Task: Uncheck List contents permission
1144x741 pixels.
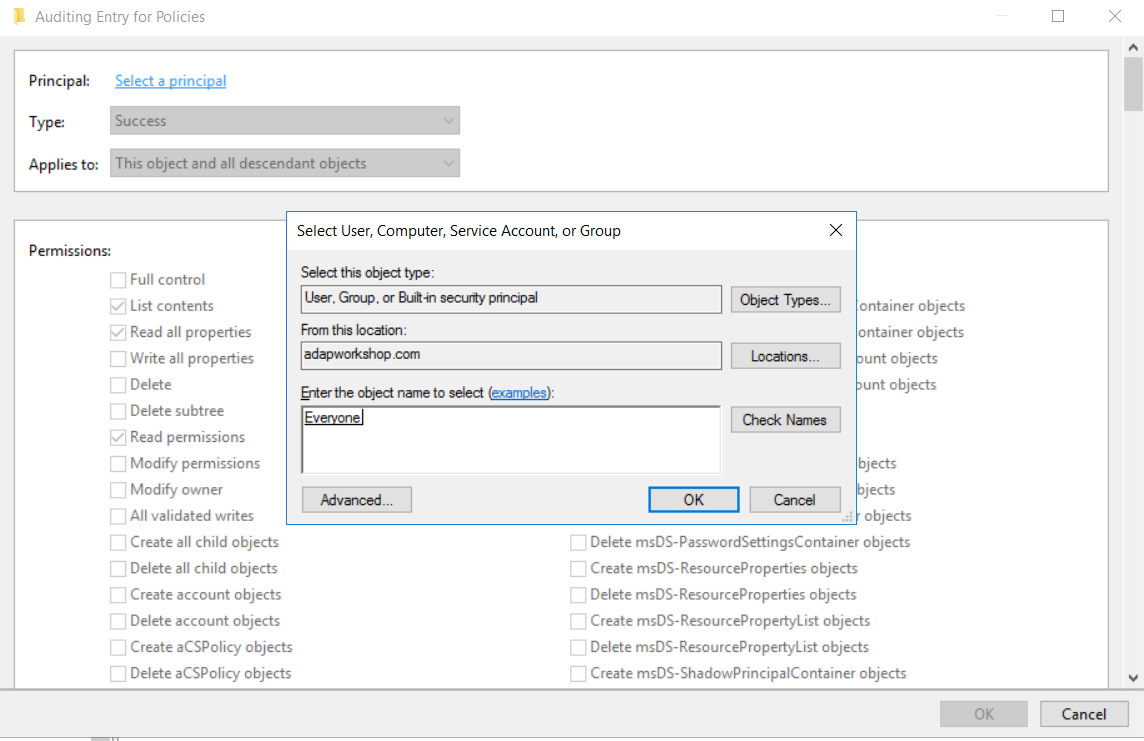Action: click(x=117, y=305)
